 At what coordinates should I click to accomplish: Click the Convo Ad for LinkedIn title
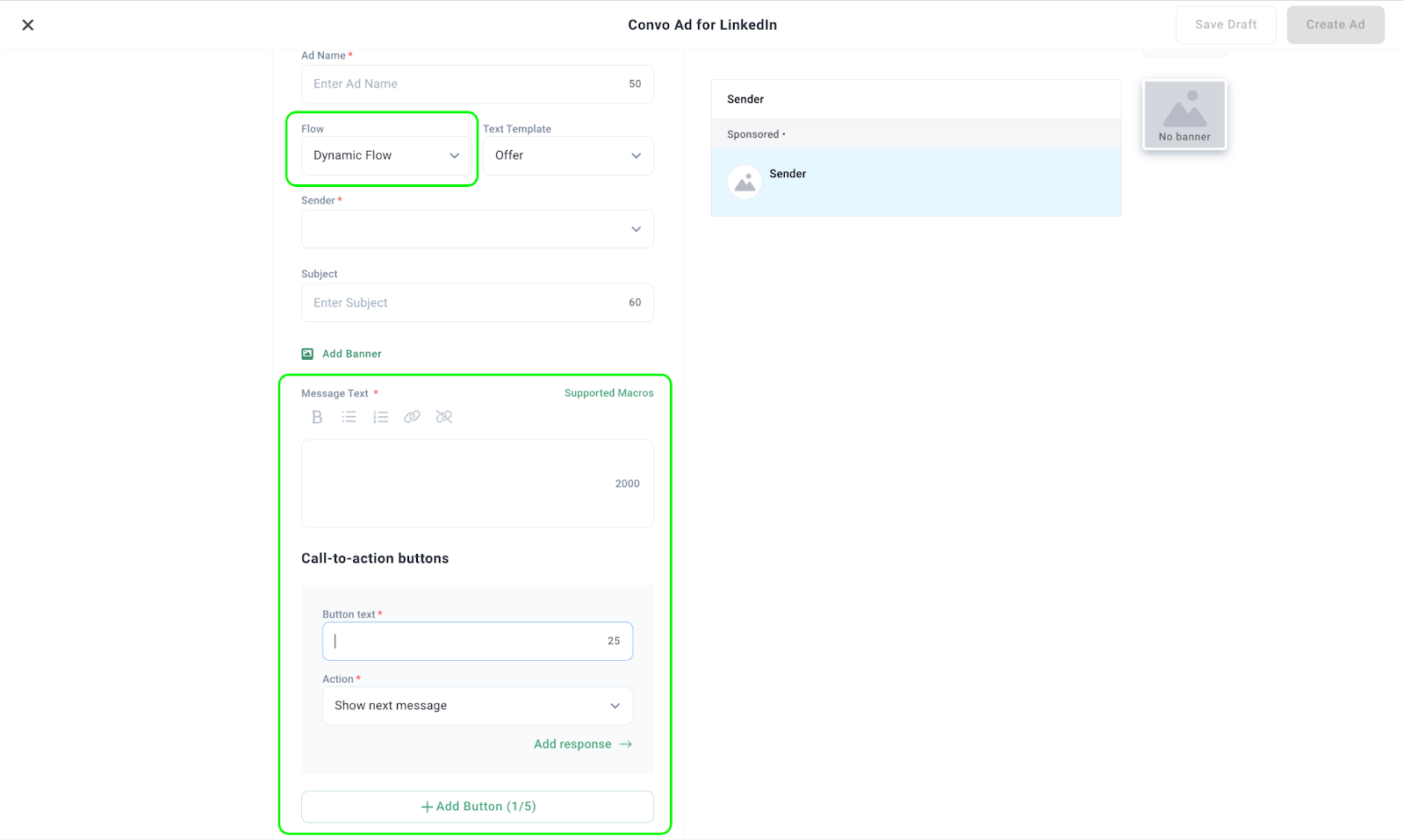(702, 25)
